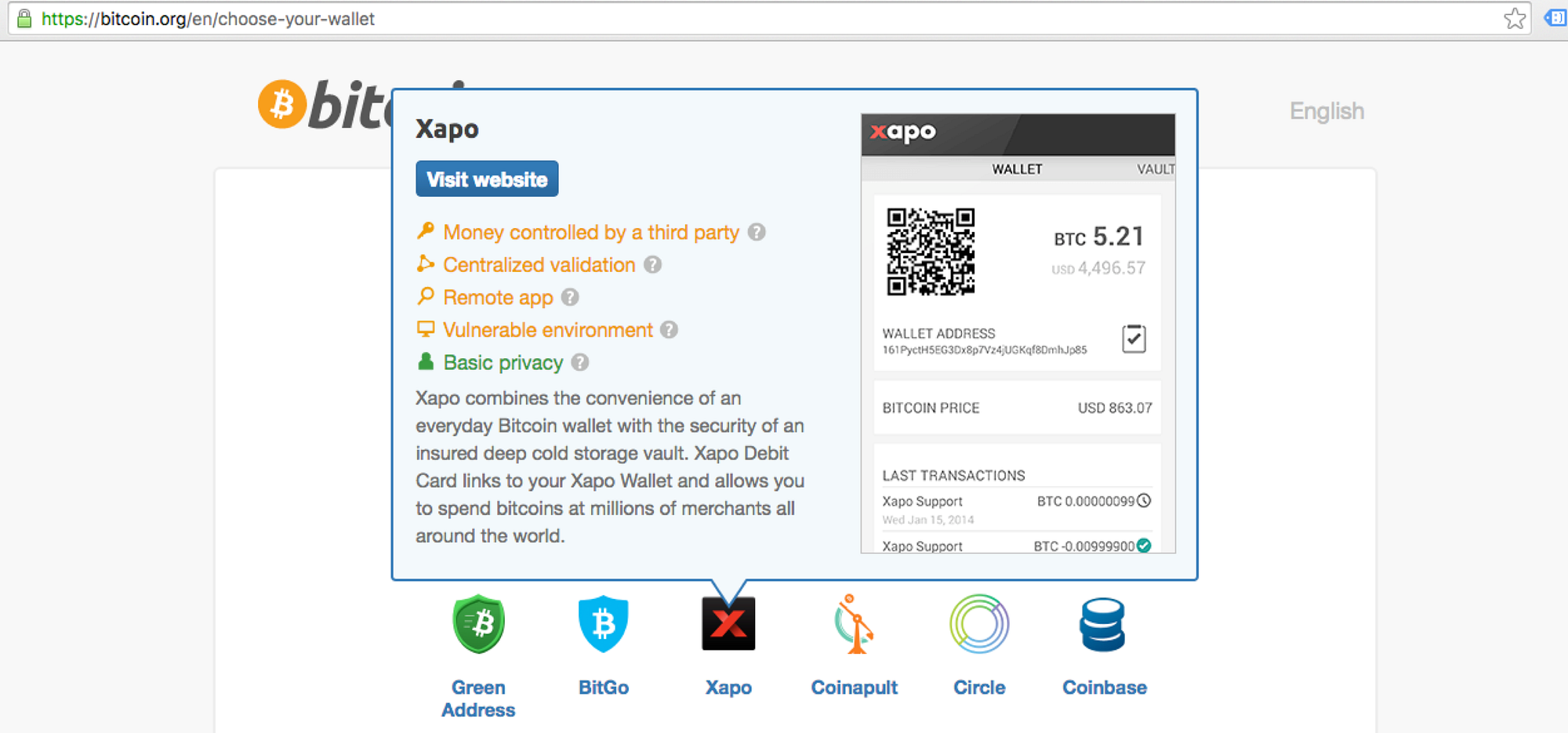This screenshot has width=1568, height=733.
Task: Click the 'Centralized validation' text
Action: click(539, 265)
